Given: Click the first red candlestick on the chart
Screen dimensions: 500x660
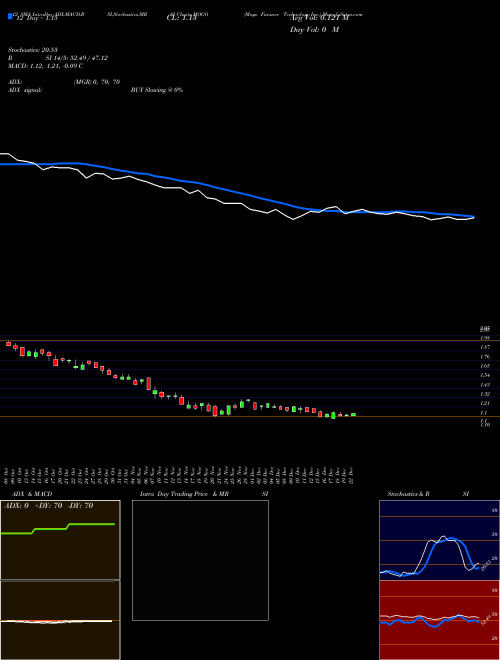Looking at the screenshot, I should pyautogui.click(x=8, y=344).
